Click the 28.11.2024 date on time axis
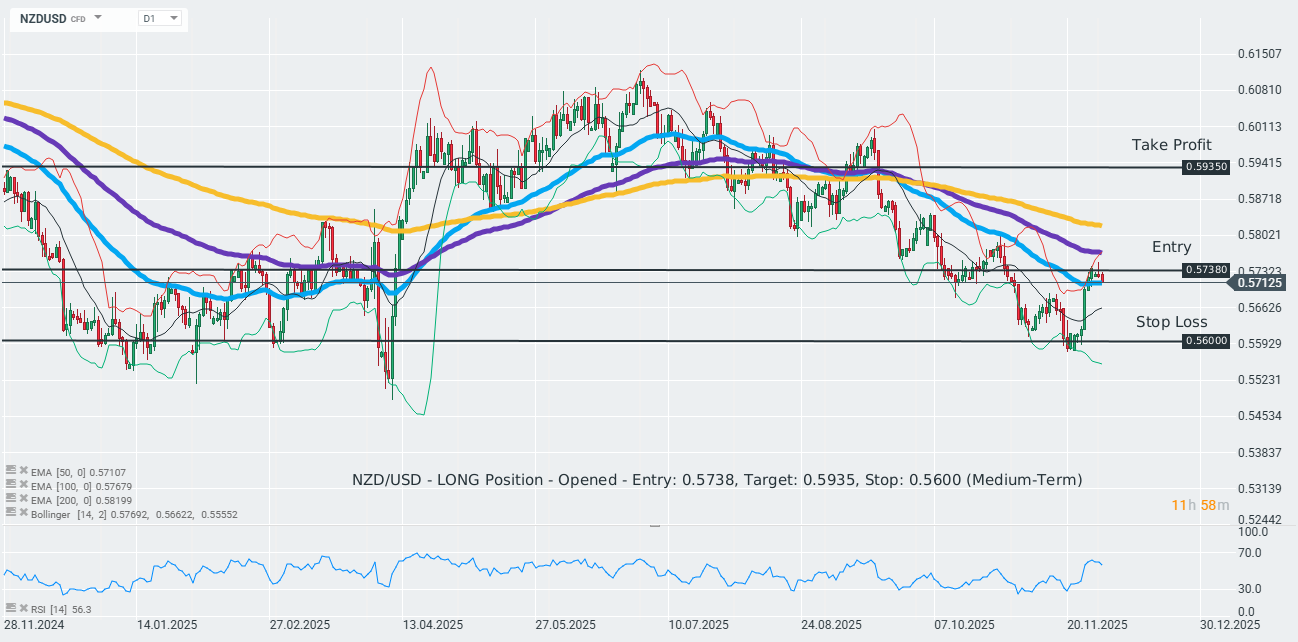This screenshot has height=642, width=1298. [x=32, y=624]
